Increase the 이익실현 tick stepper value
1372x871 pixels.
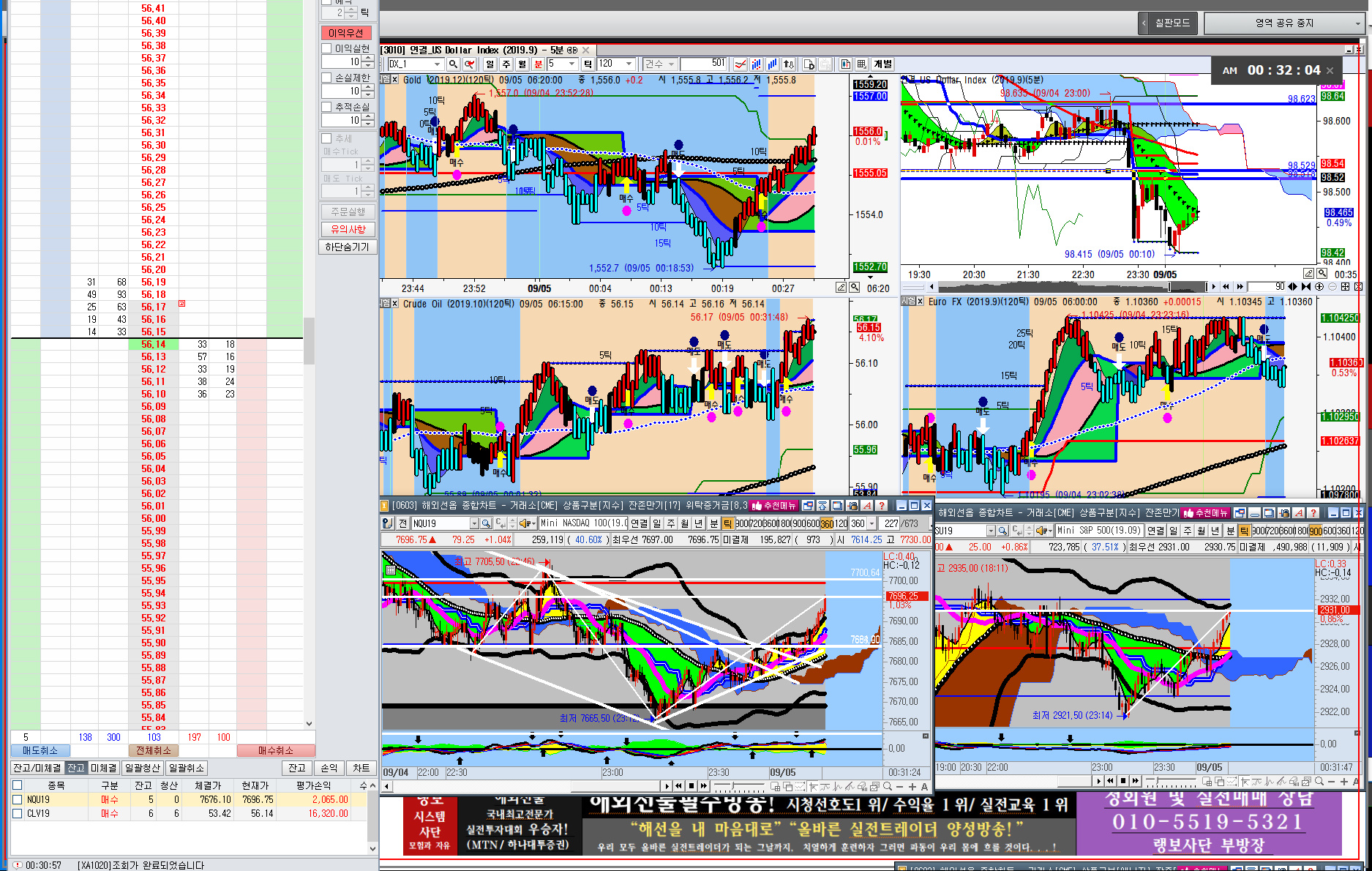coord(368,59)
